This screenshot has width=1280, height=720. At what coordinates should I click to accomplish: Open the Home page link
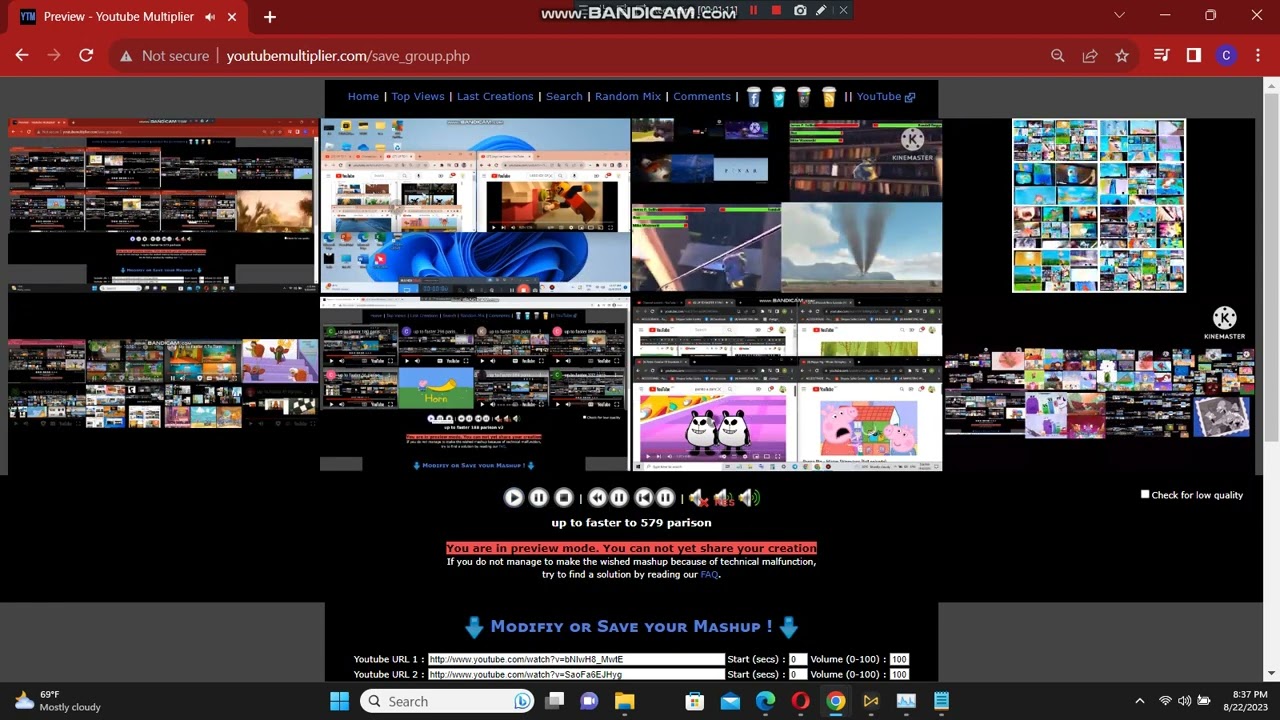click(x=363, y=97)
